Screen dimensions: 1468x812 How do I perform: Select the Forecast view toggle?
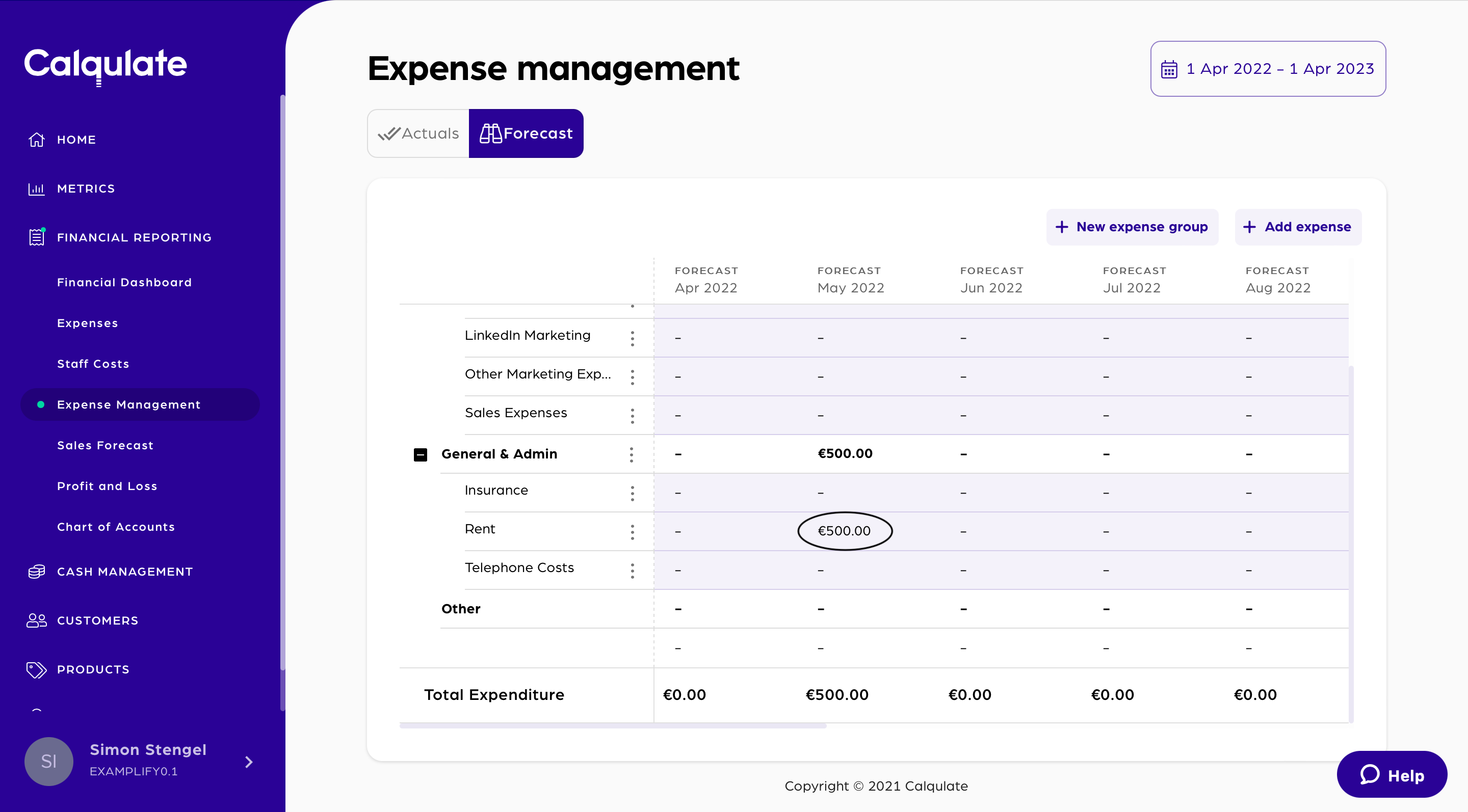point(526,133)
